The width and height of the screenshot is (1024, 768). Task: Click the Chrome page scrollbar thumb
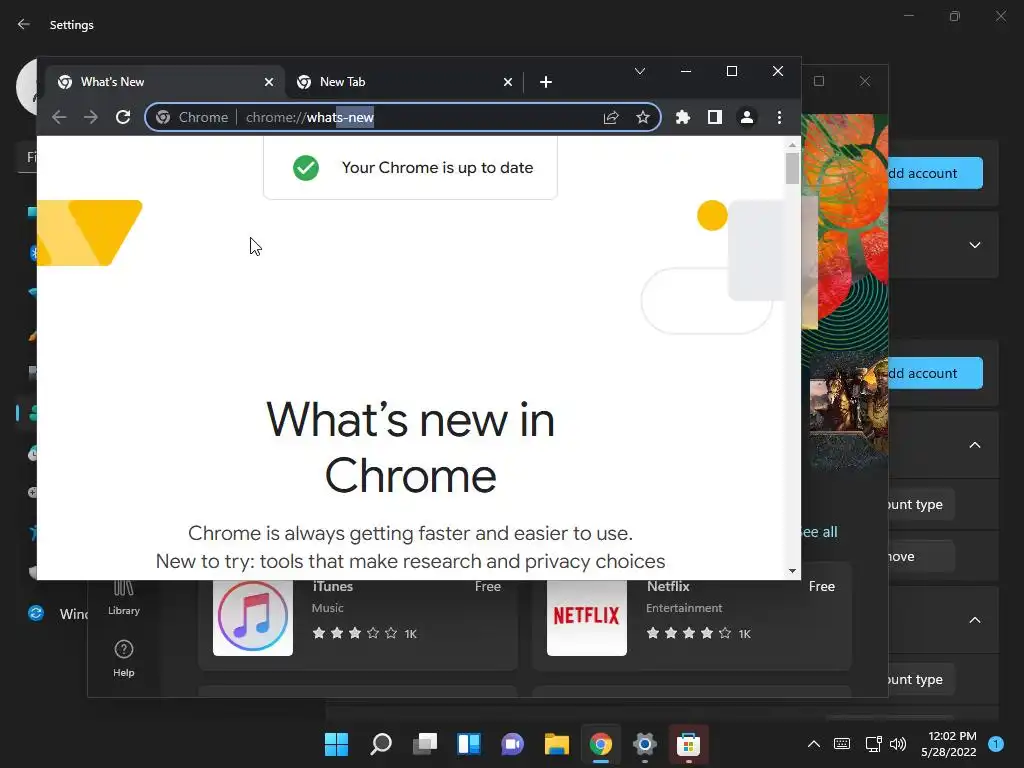(792, 168)
